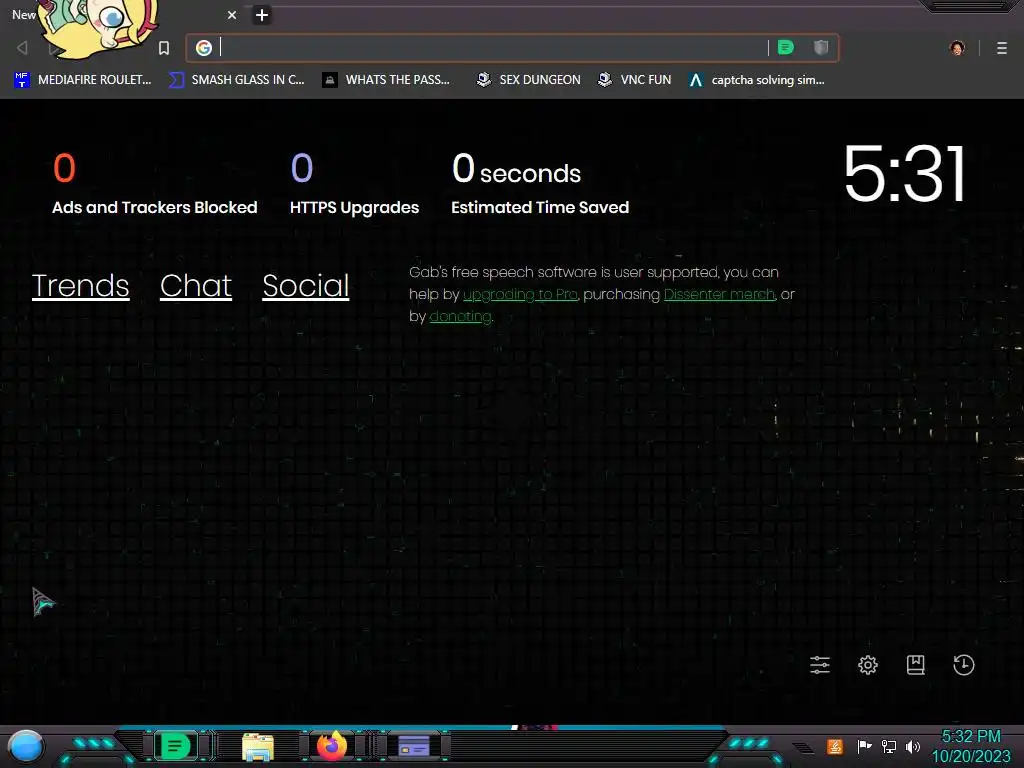Click the HTTPS Upgrades counter

(x=354, y=184)
